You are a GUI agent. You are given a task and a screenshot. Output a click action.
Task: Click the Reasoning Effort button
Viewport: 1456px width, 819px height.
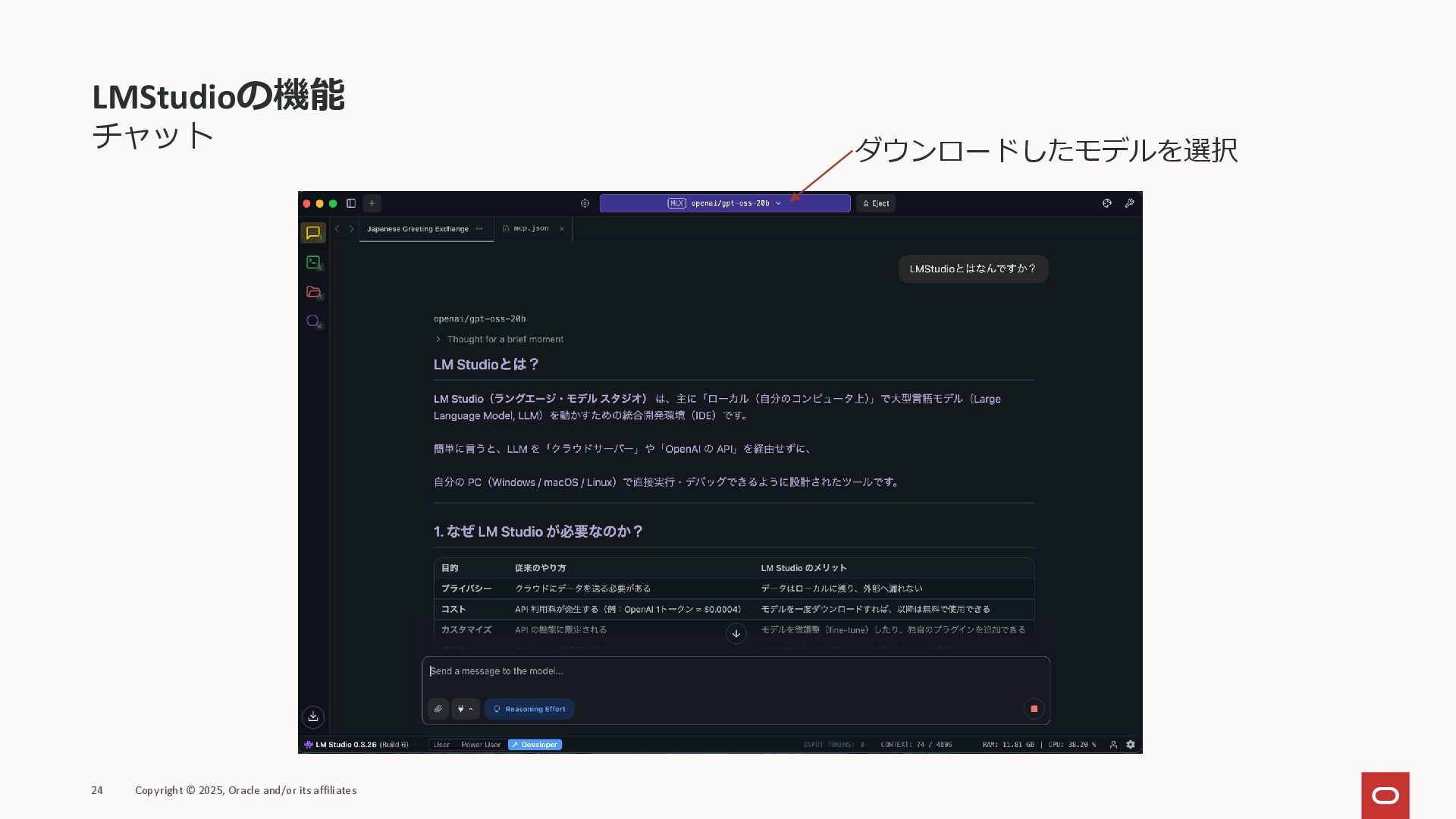click(x=529, y=709)
